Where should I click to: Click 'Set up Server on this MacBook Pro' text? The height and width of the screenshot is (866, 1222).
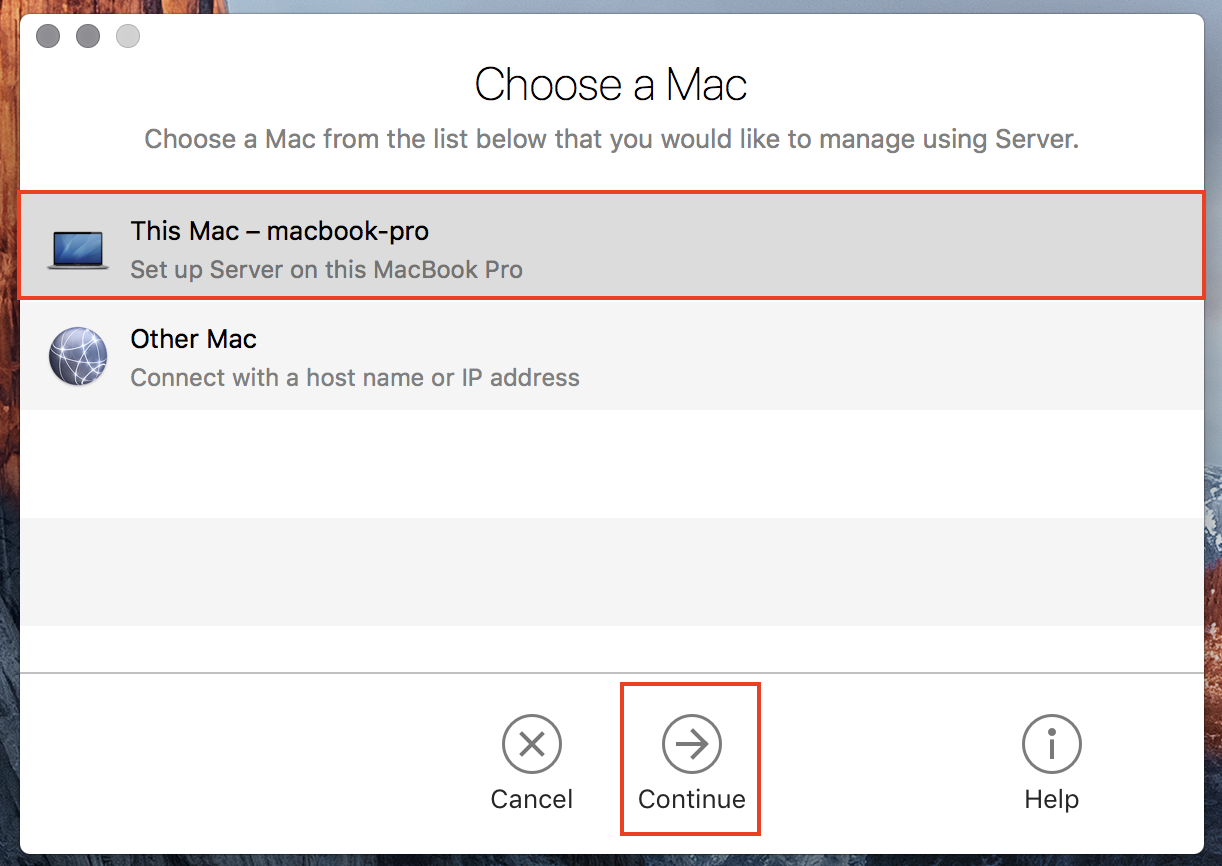326,270
